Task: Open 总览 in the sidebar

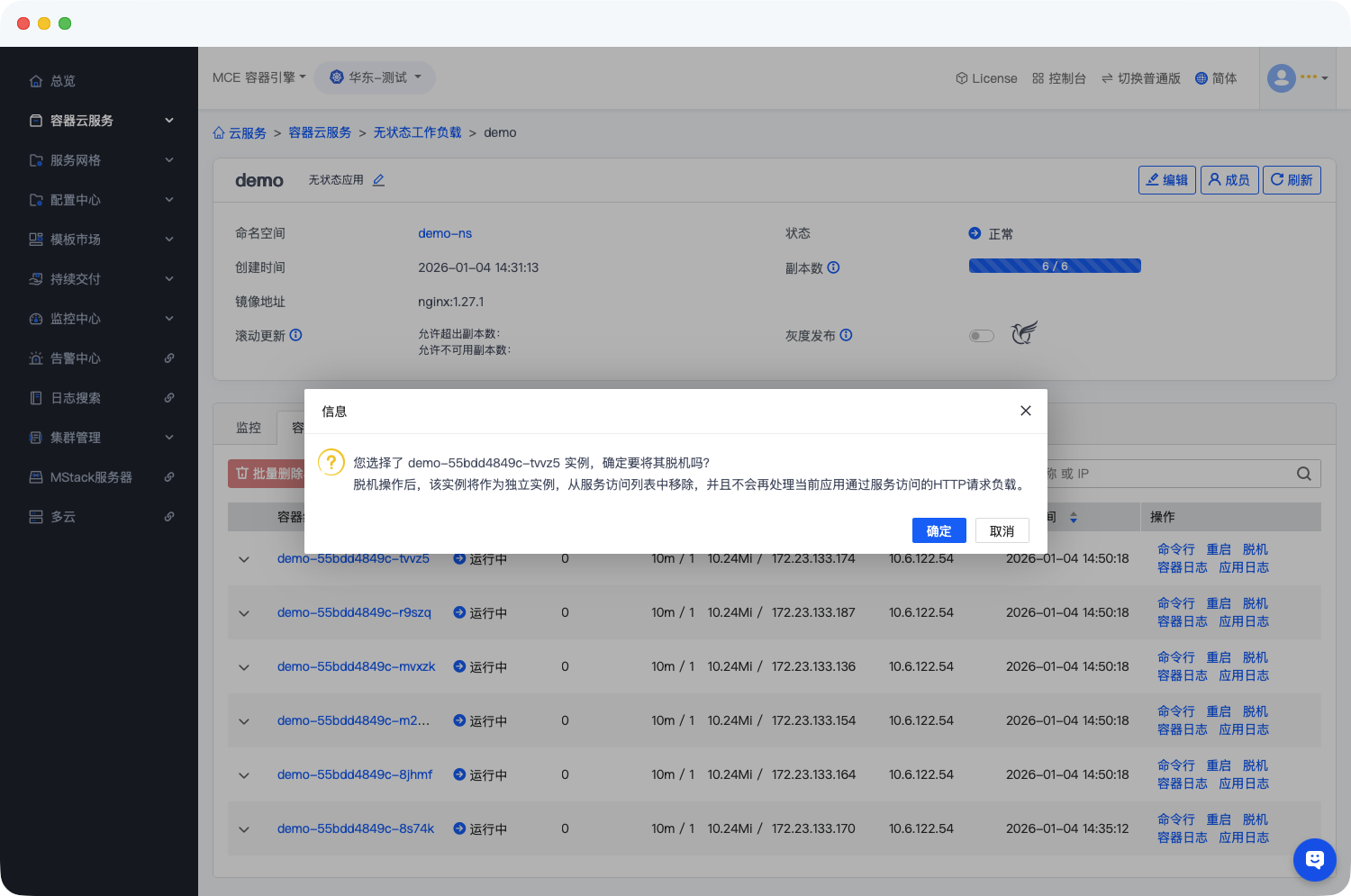Action: pos(63,81)
